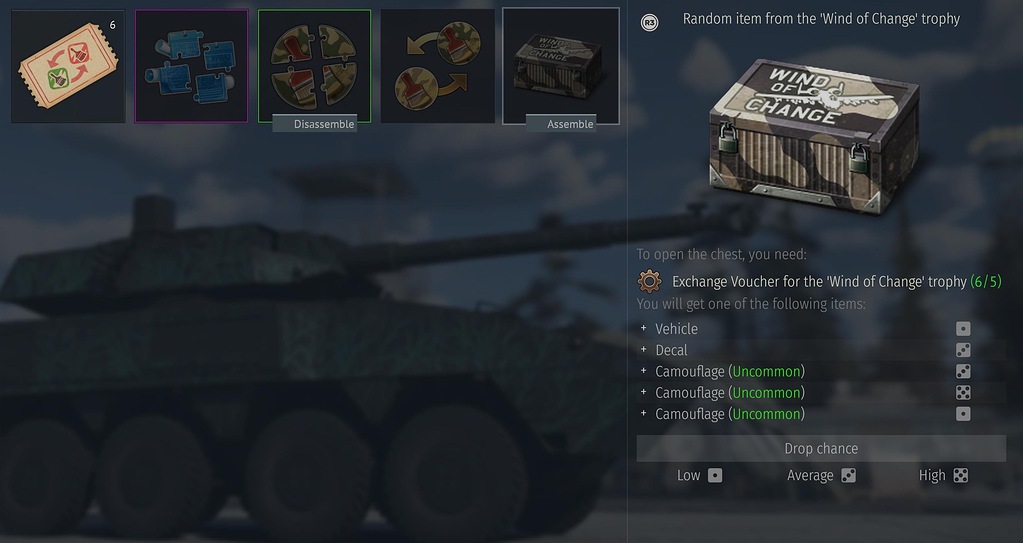Screen dimensions: 1023x543
Task: Click the Average drop chance dice icon
Action: pos(848,475)
